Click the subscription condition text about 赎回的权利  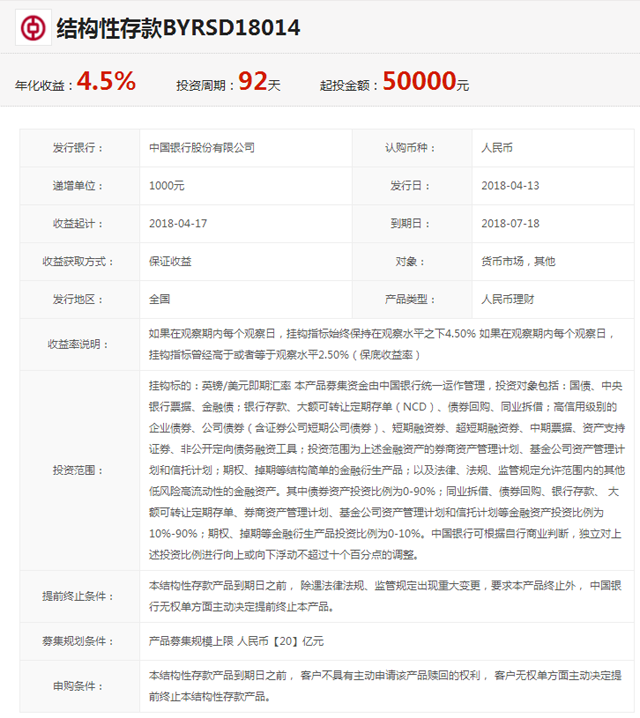click(385, 686)
